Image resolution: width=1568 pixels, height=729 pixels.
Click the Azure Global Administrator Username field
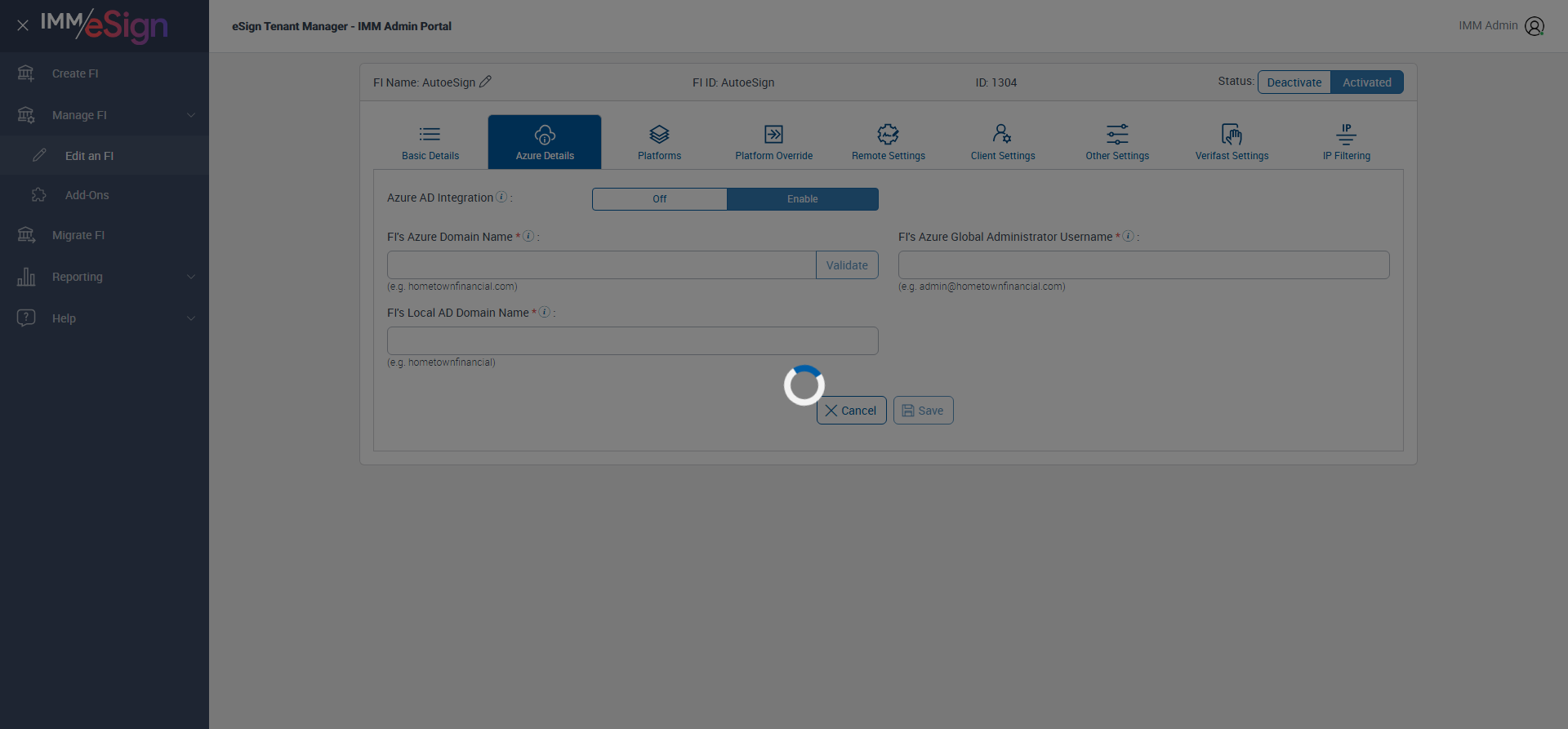[x=1143, y=265]
